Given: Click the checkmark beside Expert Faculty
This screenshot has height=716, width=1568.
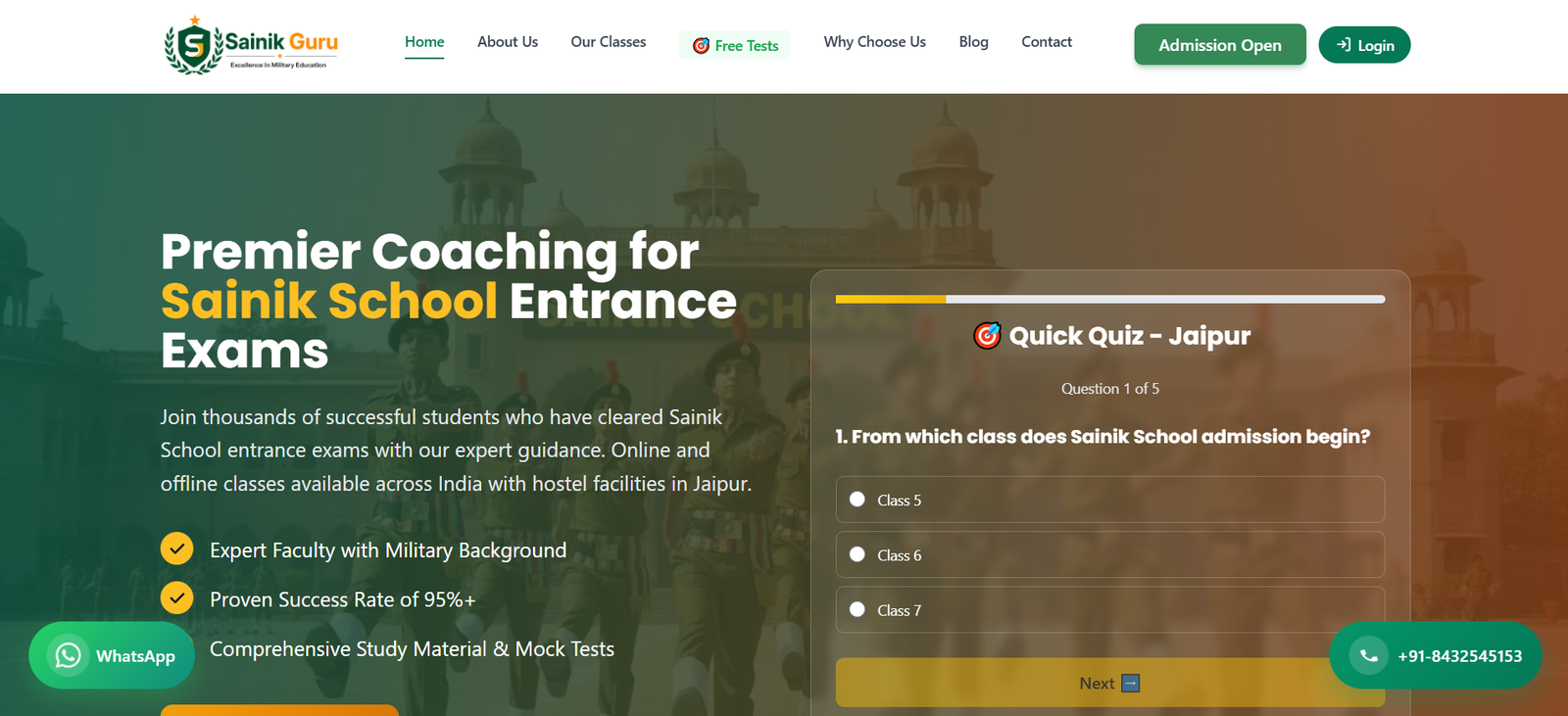Looking at the screenshot, I should click(177, 549).
